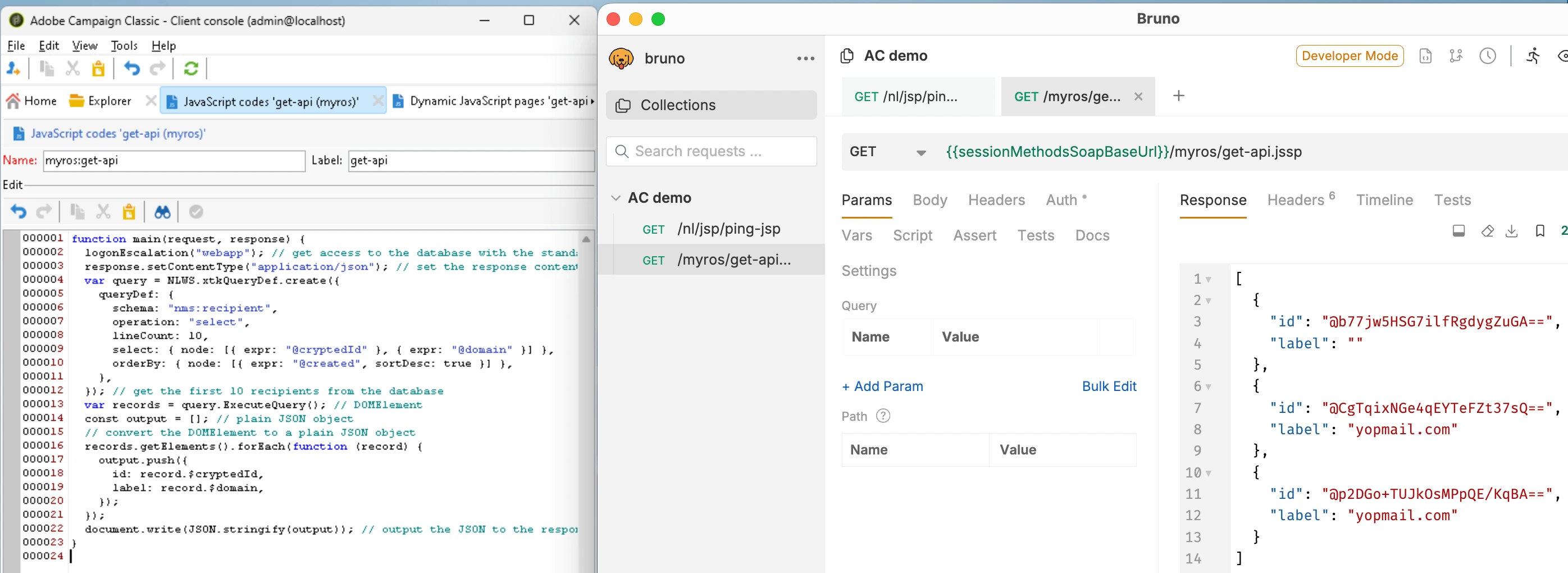Open the response Timeline tab
The width and height of the screenshot is (1568, 573).
tap(1384, 200)
